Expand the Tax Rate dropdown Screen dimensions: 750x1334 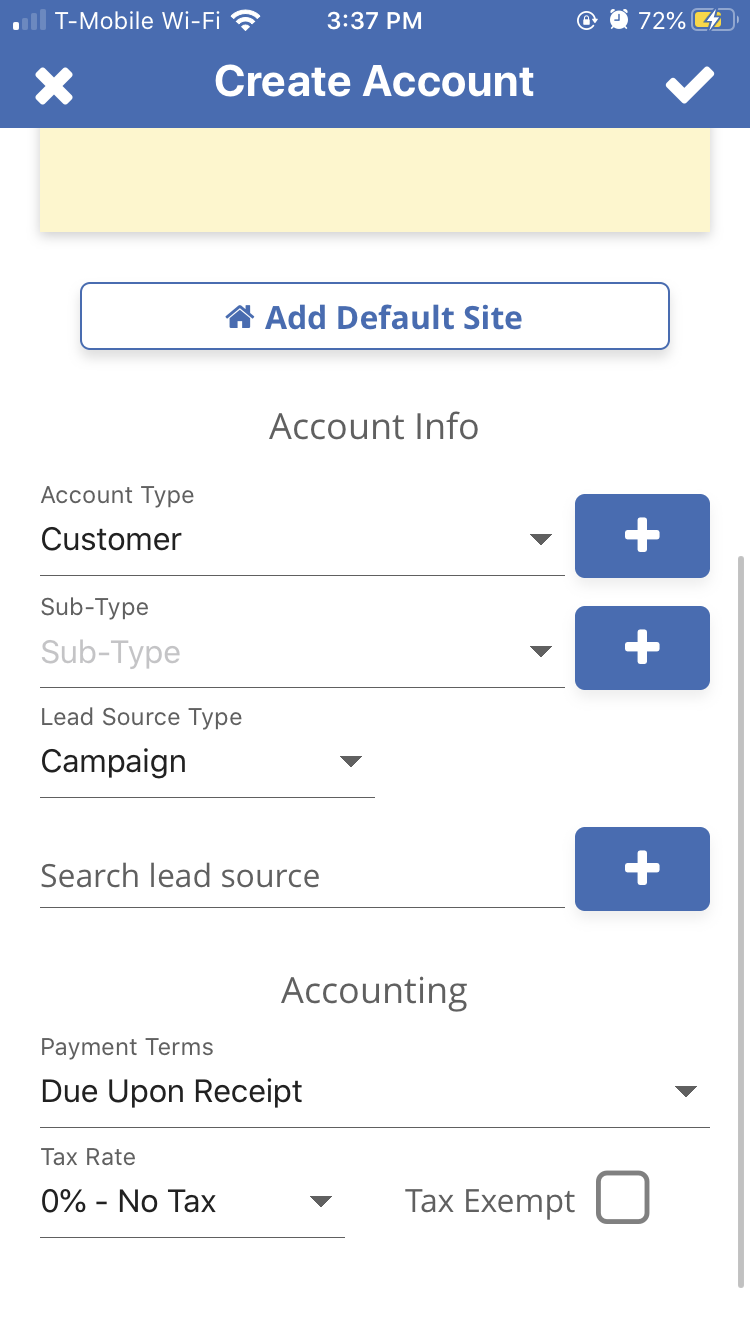click(191, 1201)
